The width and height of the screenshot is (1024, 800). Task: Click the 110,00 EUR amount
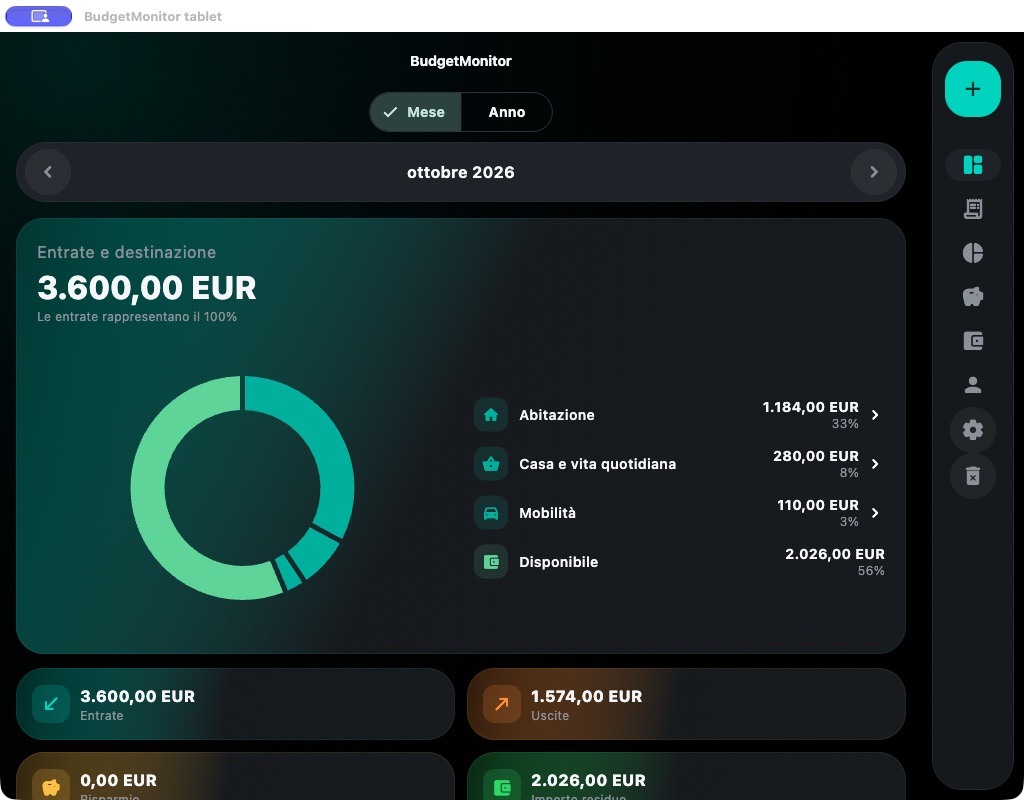[x=818, y=505]
